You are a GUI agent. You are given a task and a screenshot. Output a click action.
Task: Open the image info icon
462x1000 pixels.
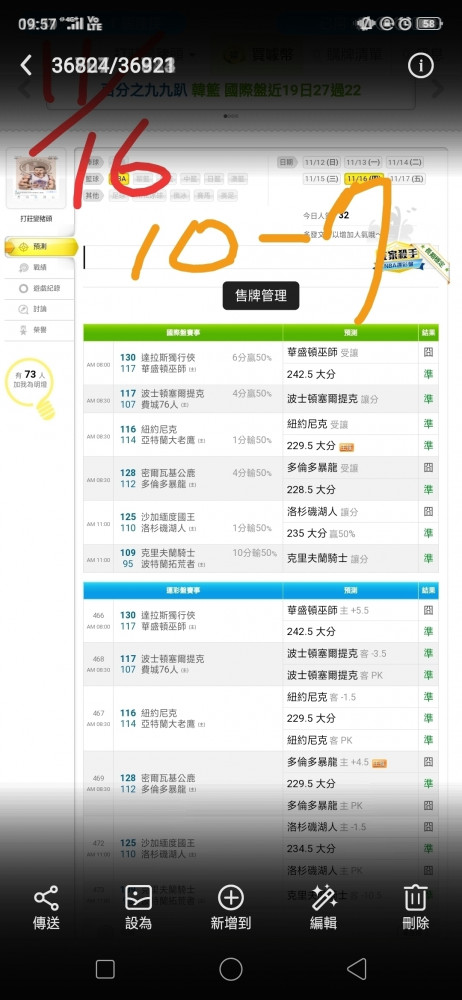pos(420,66)
